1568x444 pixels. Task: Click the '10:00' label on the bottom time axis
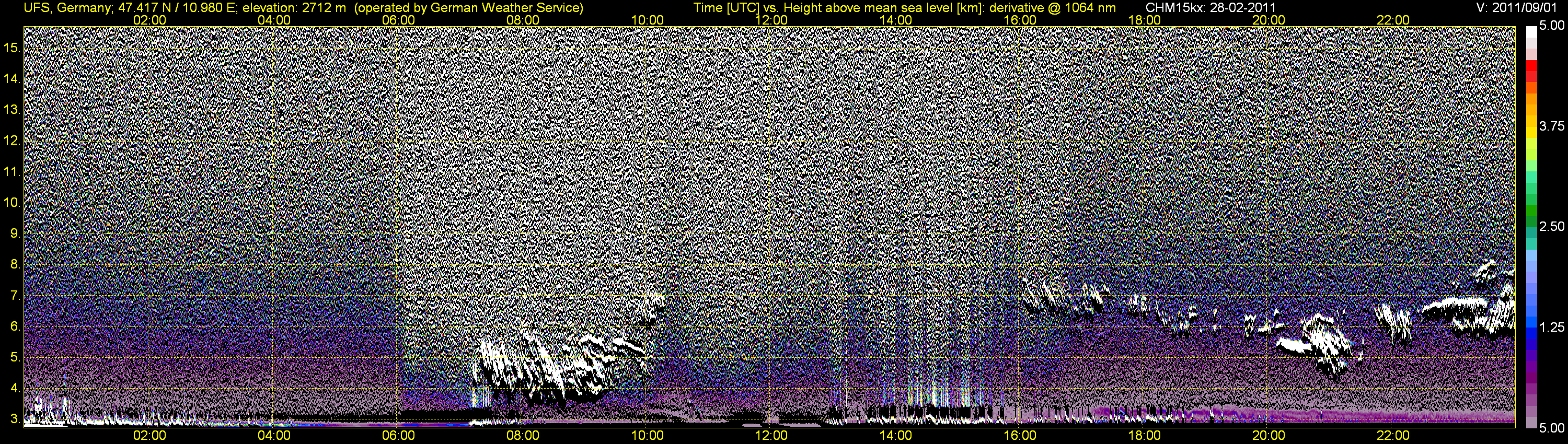click(x=647, y=436)
